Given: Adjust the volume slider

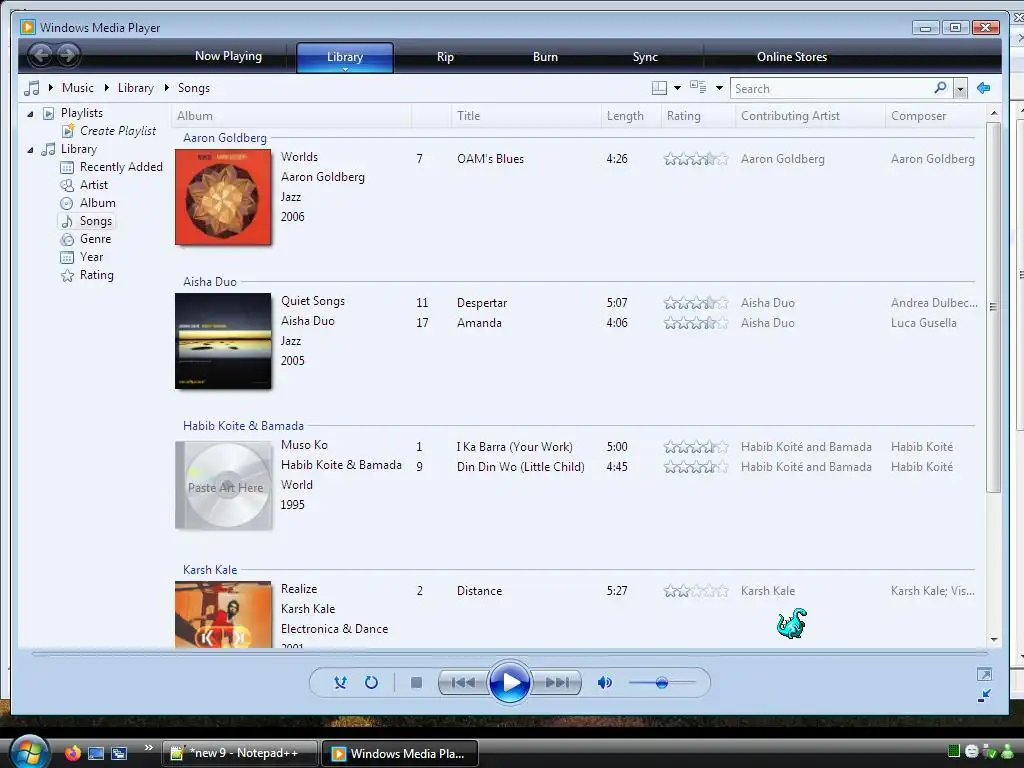Looking at the screenshot, I should (662, 683).
